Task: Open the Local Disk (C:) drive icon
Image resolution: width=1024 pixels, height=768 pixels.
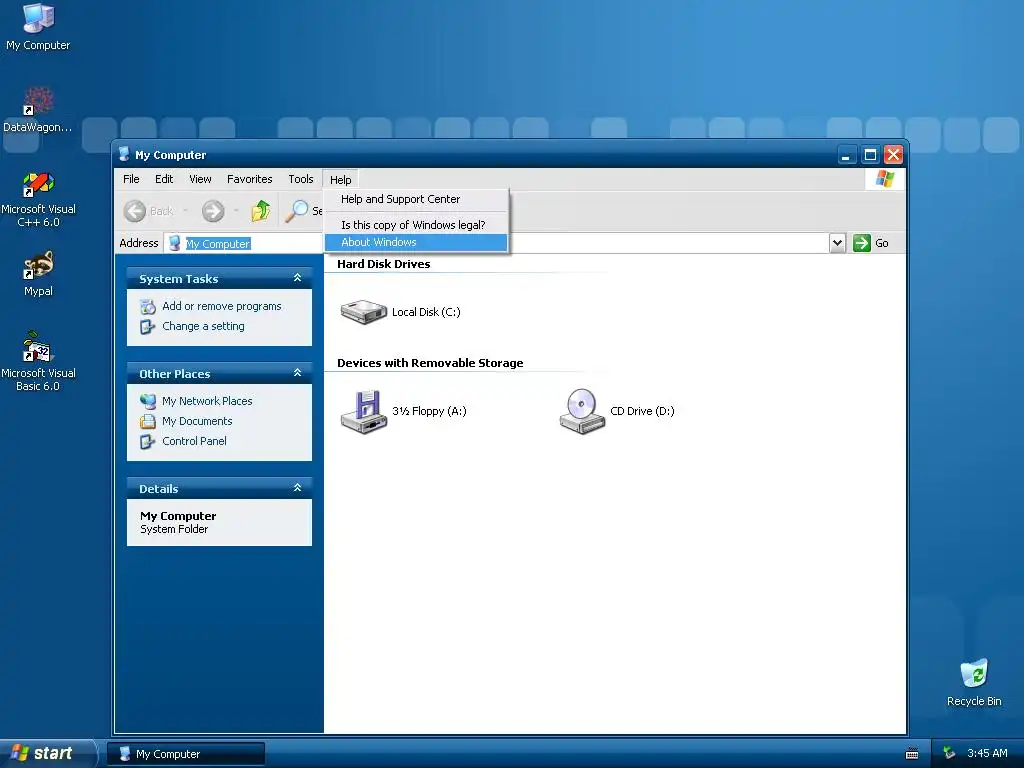Action: point(364,312)
